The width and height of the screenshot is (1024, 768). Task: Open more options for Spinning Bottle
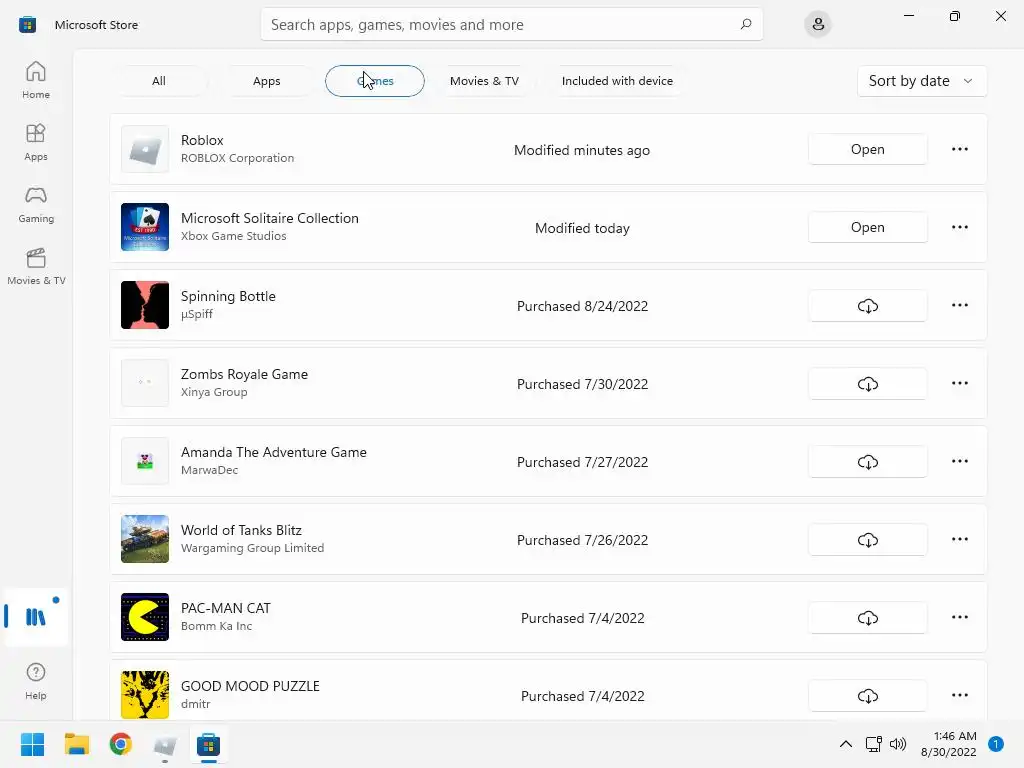959,305
